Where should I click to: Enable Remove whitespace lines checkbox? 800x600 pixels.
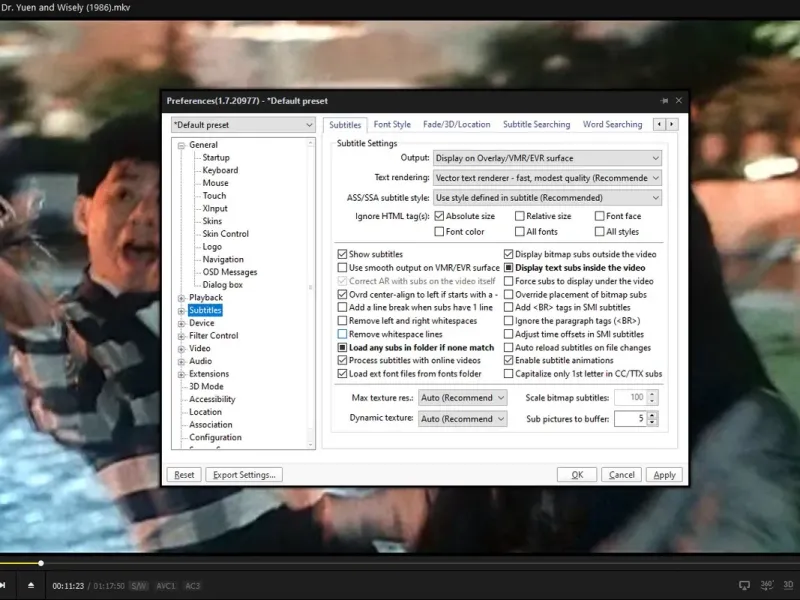[x=342, y=334]
